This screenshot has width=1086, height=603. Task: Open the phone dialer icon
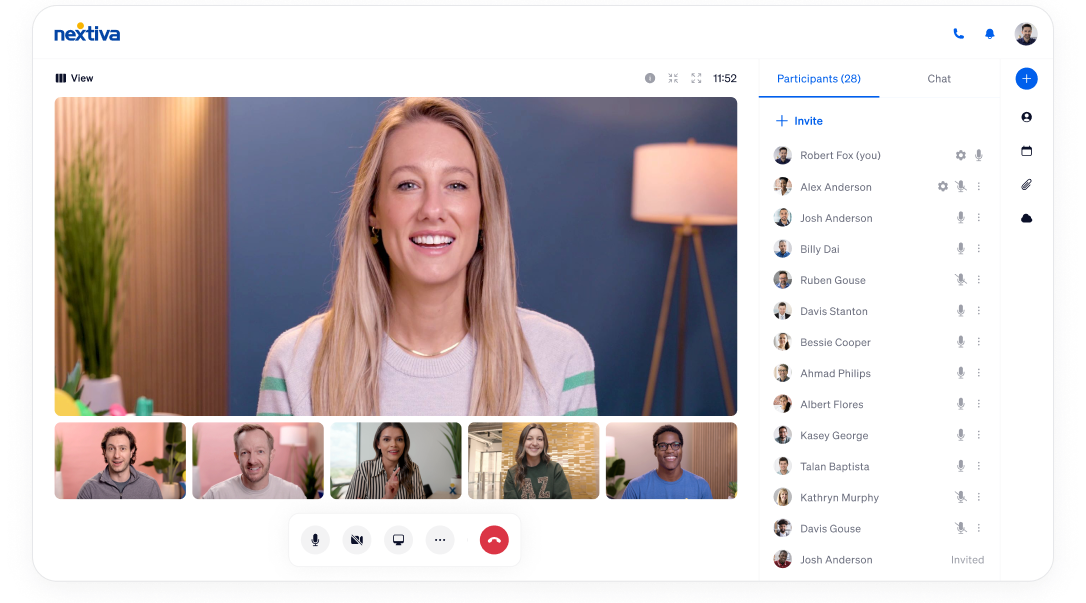957,33
